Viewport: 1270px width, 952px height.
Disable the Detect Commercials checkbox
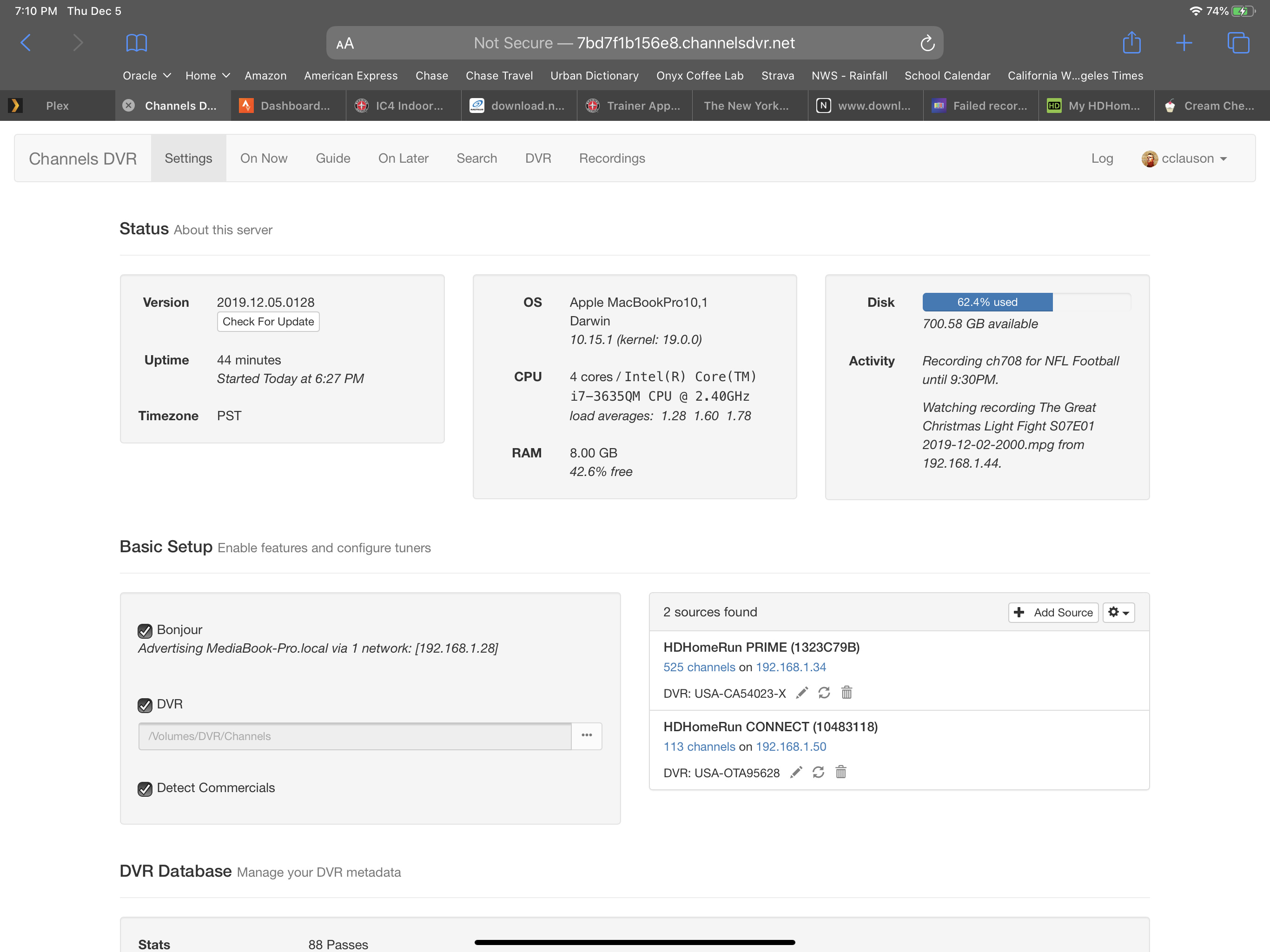(145, 789)
